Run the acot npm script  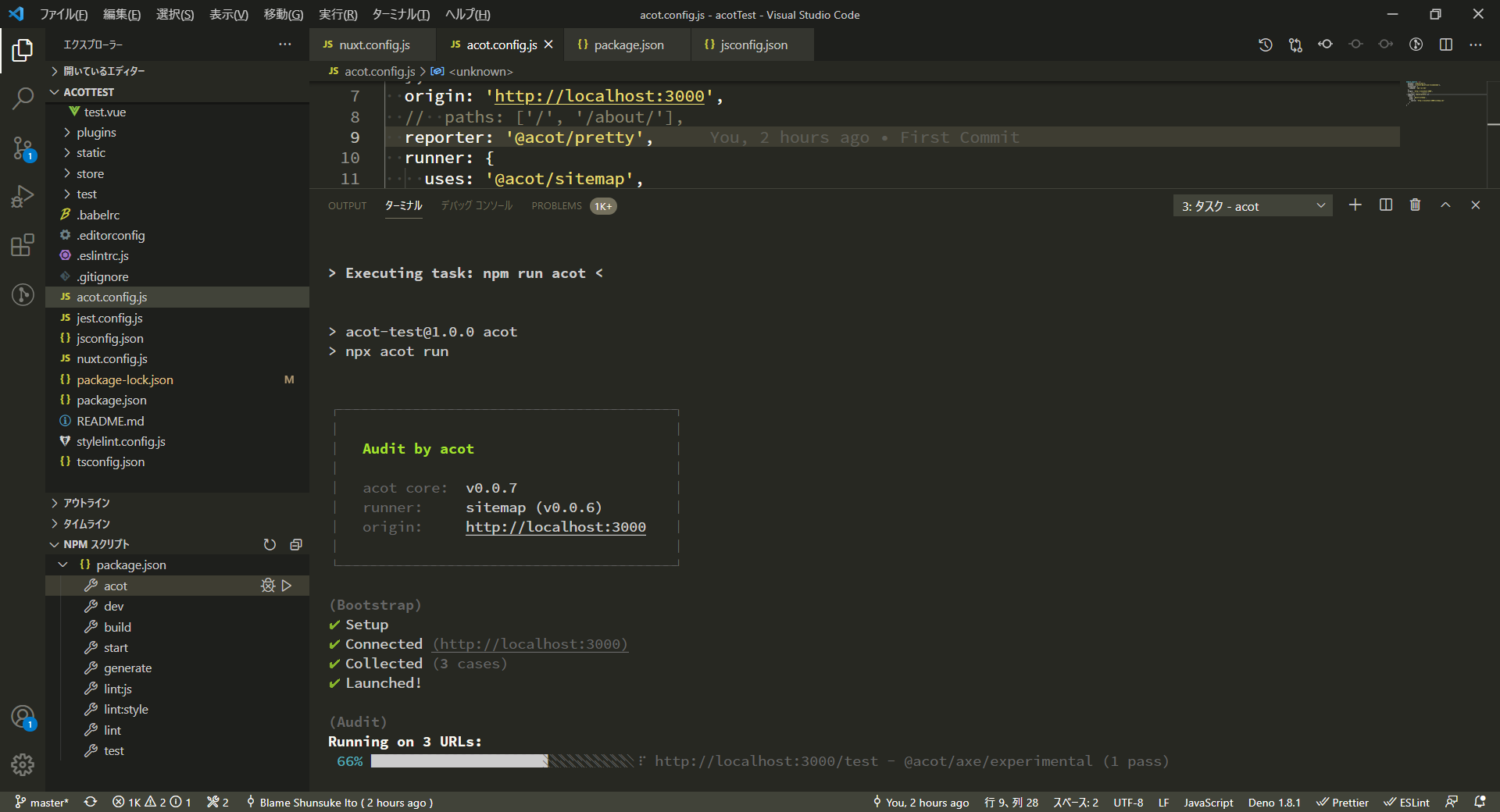click(x=287, y=585)
